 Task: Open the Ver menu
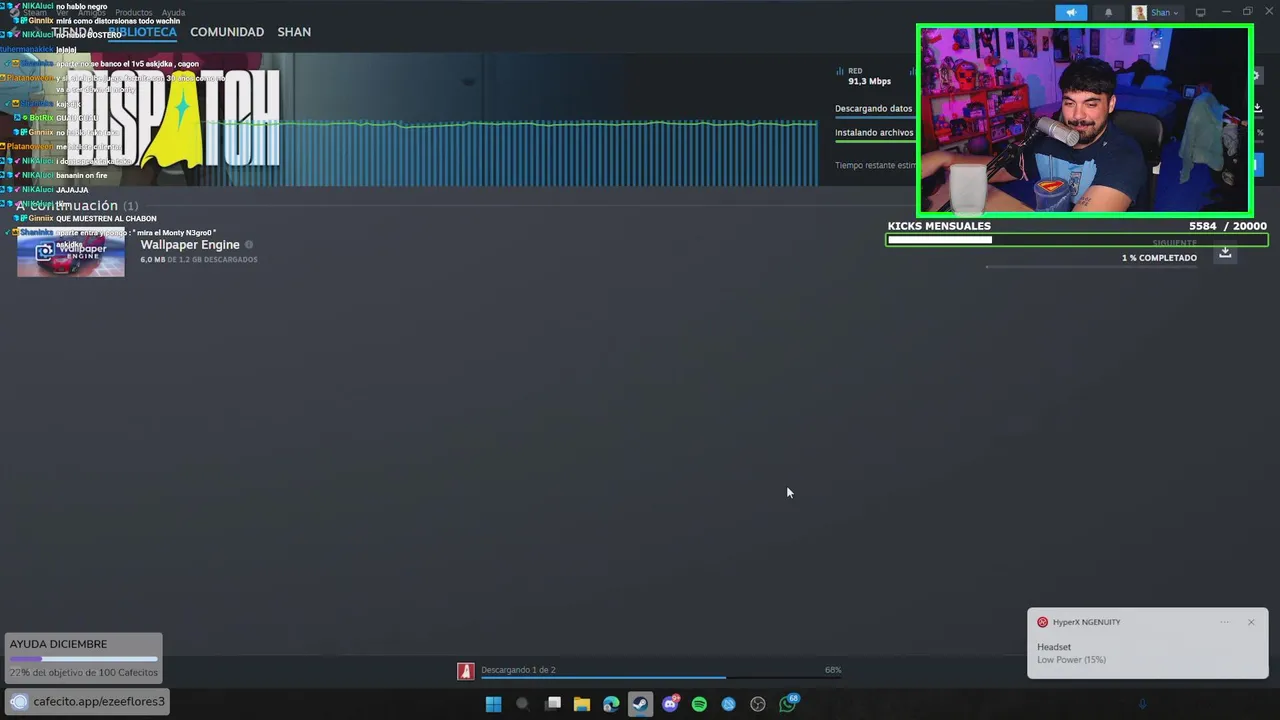[62, 13]
